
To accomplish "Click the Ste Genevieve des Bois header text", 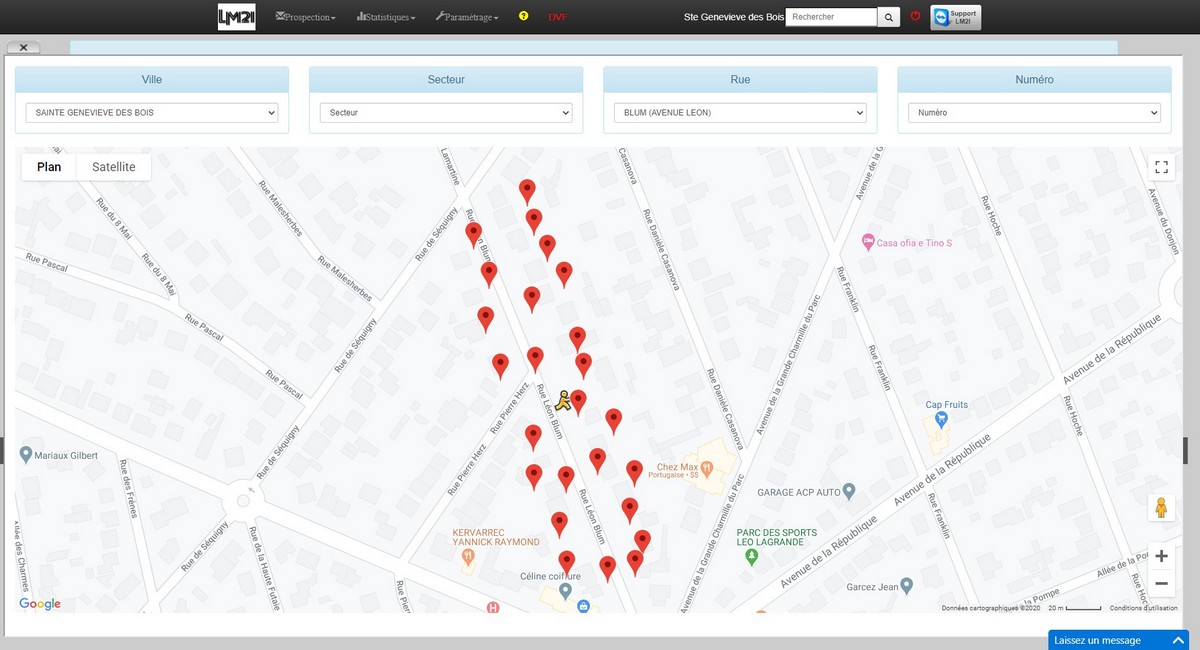I will tap(734, 17).
